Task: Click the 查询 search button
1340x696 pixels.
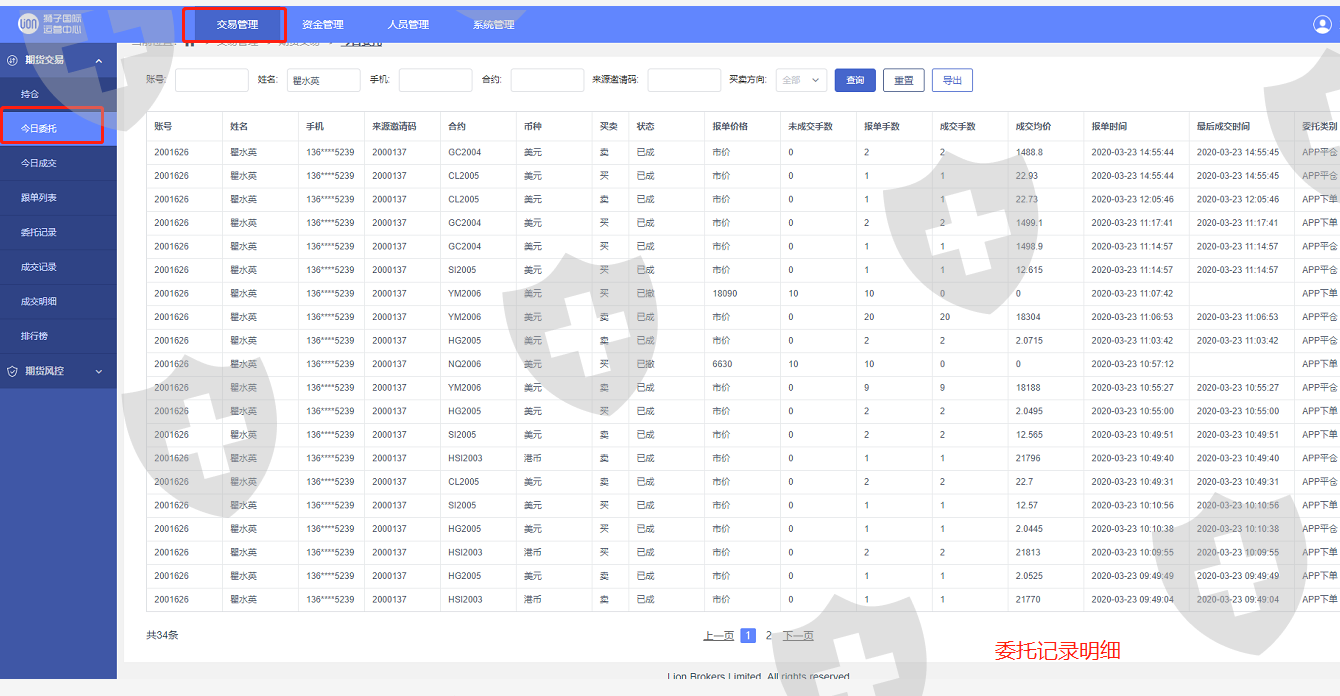Action: coord(855,80)
